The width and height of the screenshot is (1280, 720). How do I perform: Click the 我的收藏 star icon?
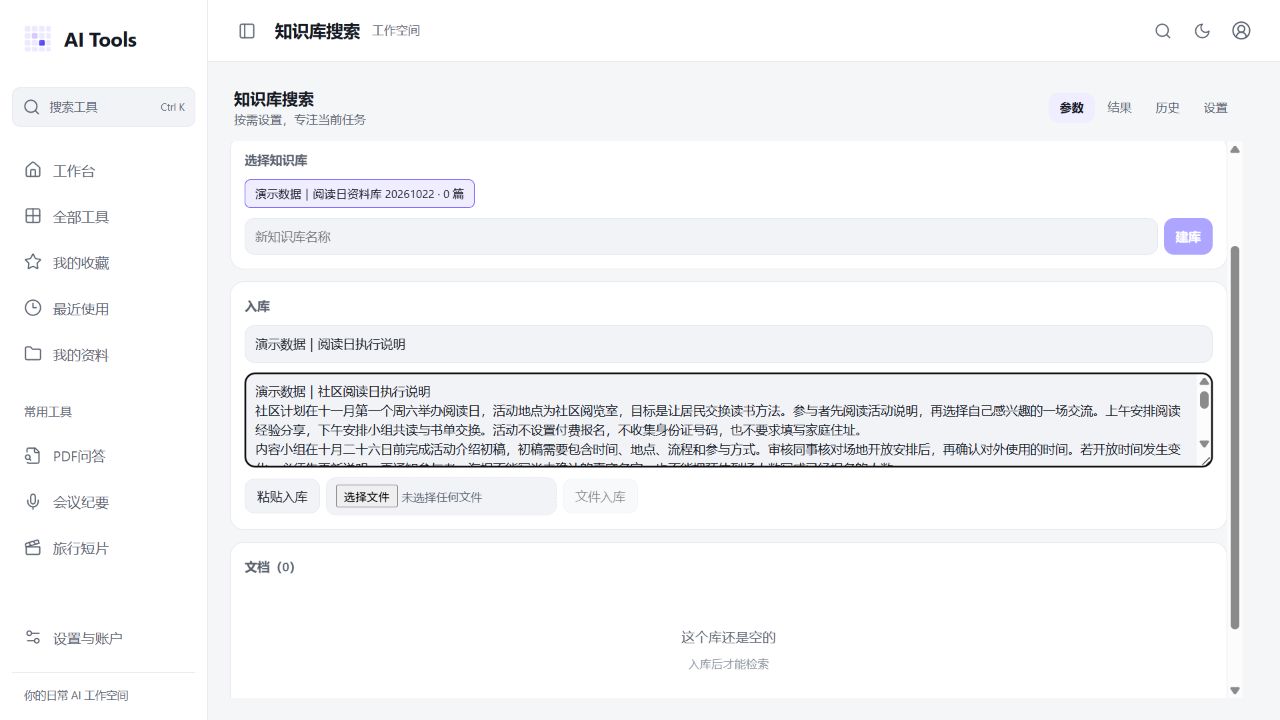tap(33, 262)
